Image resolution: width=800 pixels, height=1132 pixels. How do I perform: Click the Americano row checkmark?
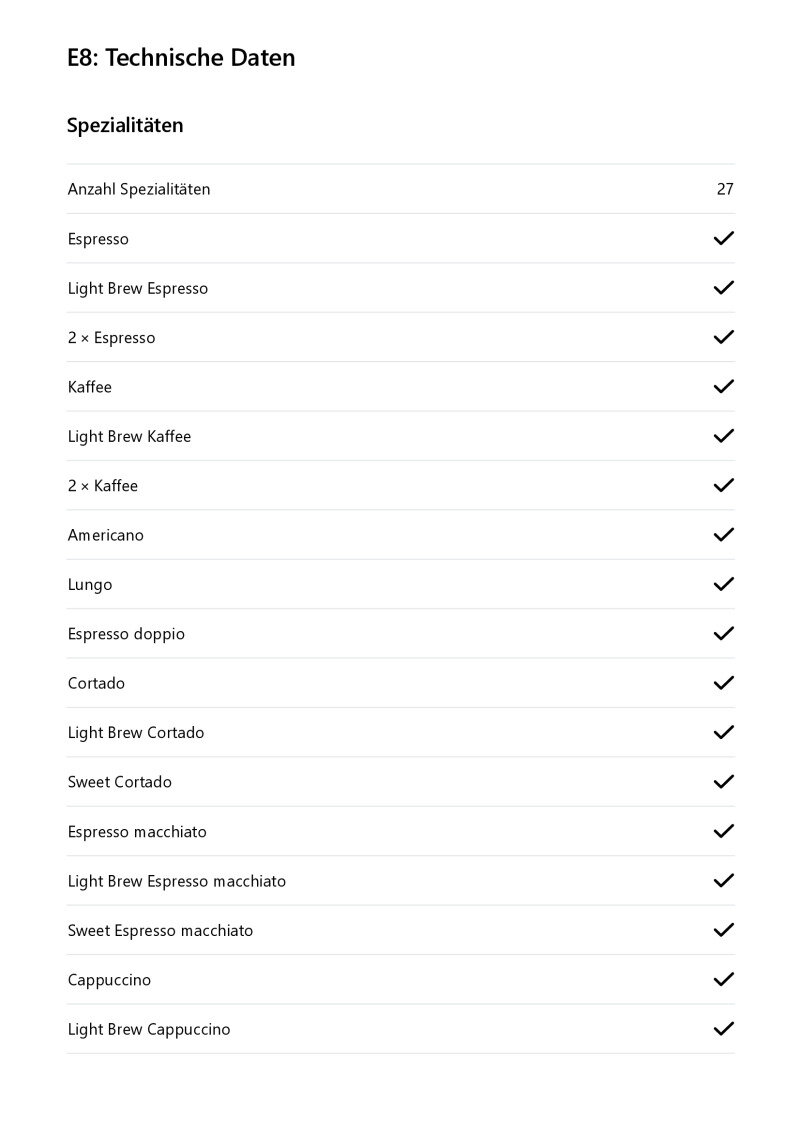pyautogui.click(x=723, y=535)
